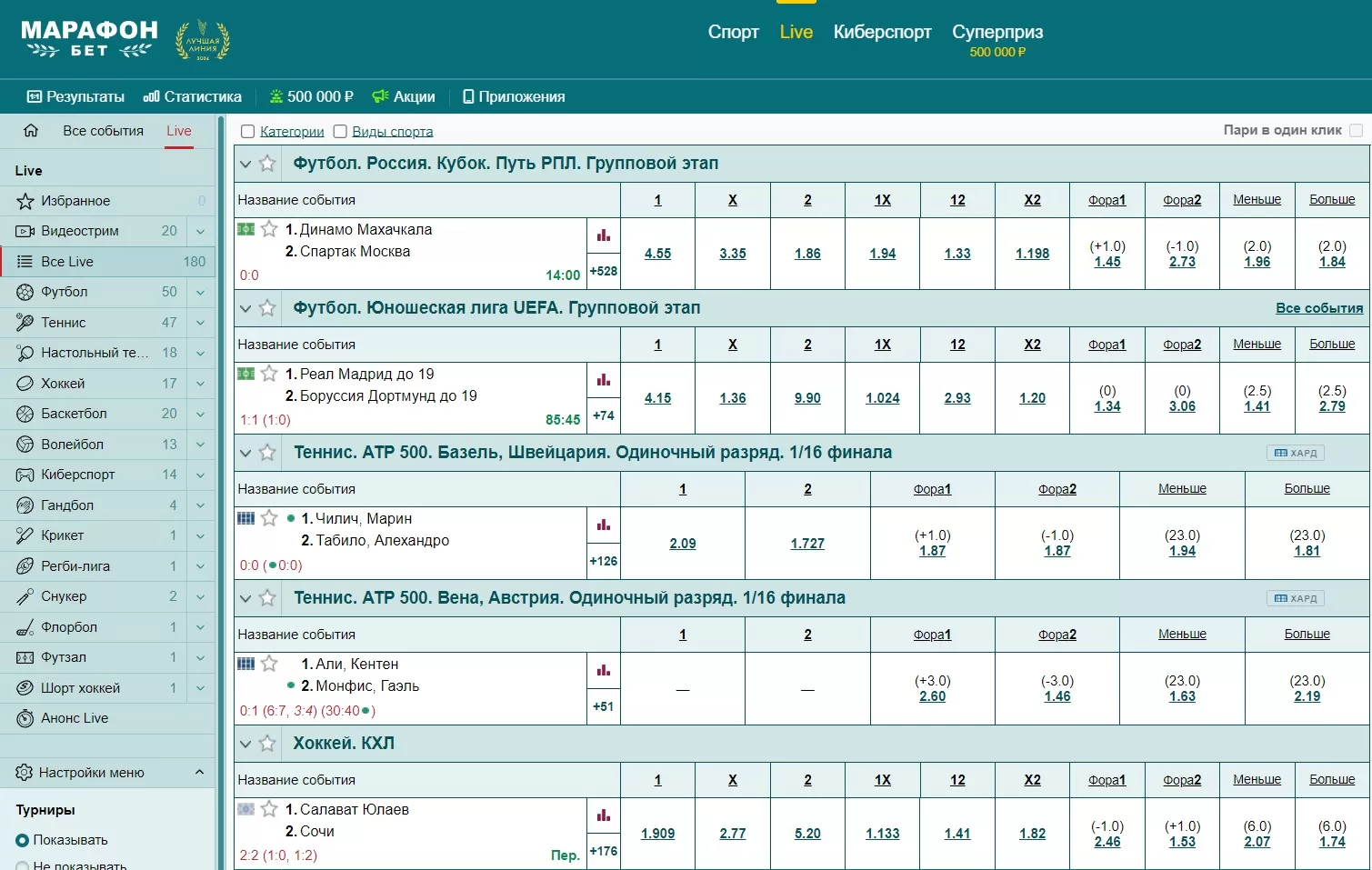This screenshot has height=870, width=1372.
Task: Bet on Spartak Moscow win odds 1.86
Action: pos(807,254)
